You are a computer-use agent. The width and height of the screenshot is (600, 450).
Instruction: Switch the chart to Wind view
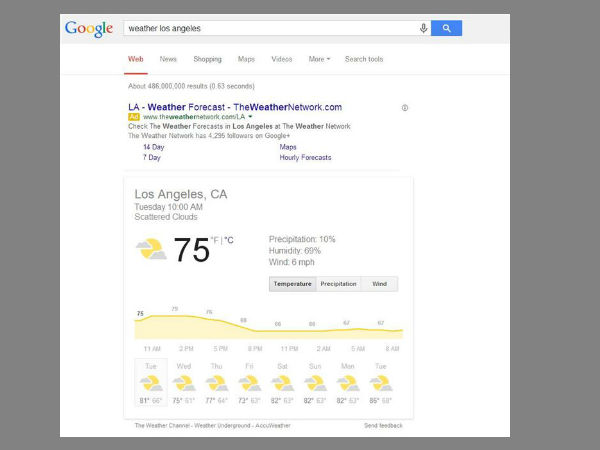[x=379, y=284]
